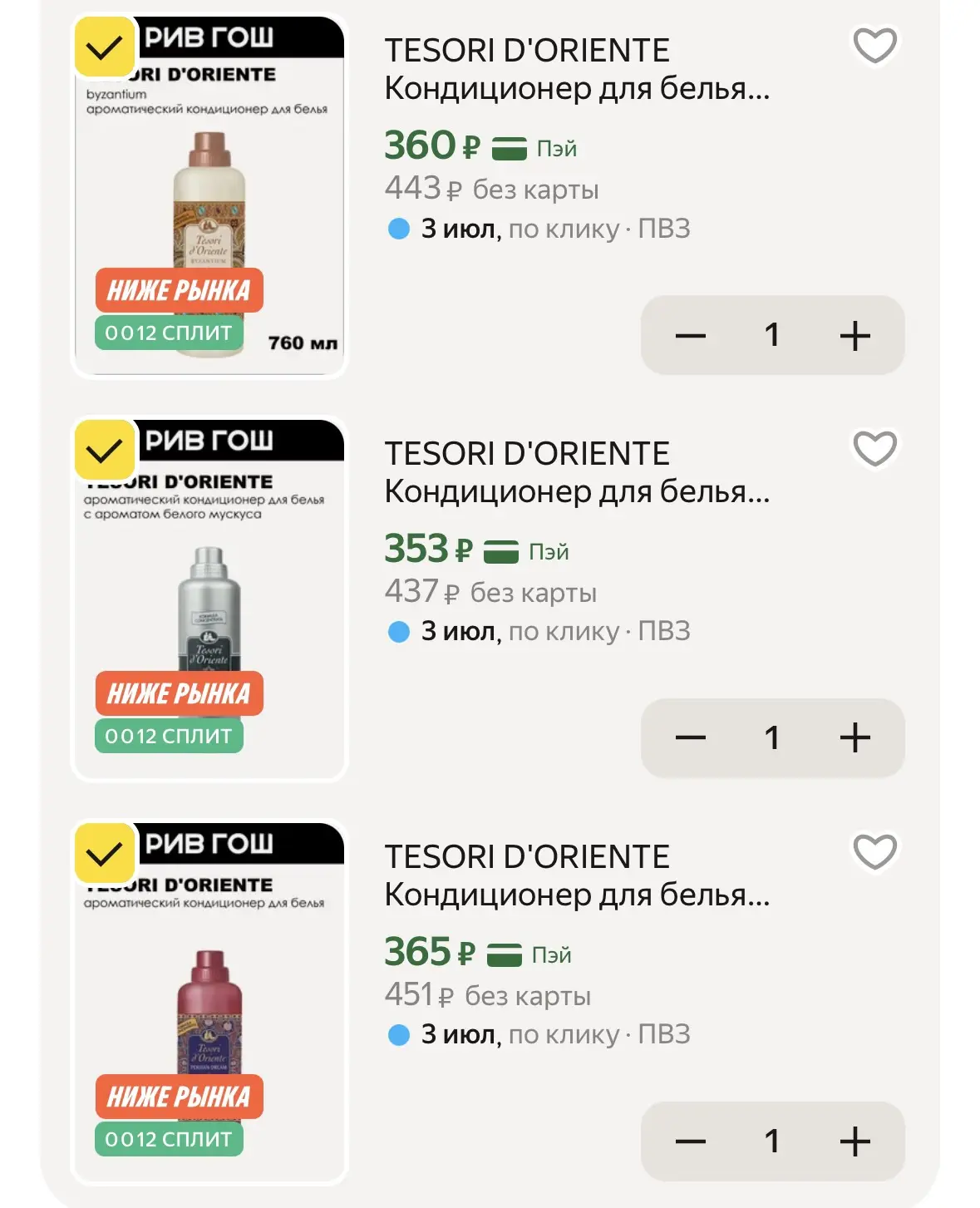
Task: Add the 365 ₽ conditioner to favorites
Action: click(875, 852)
